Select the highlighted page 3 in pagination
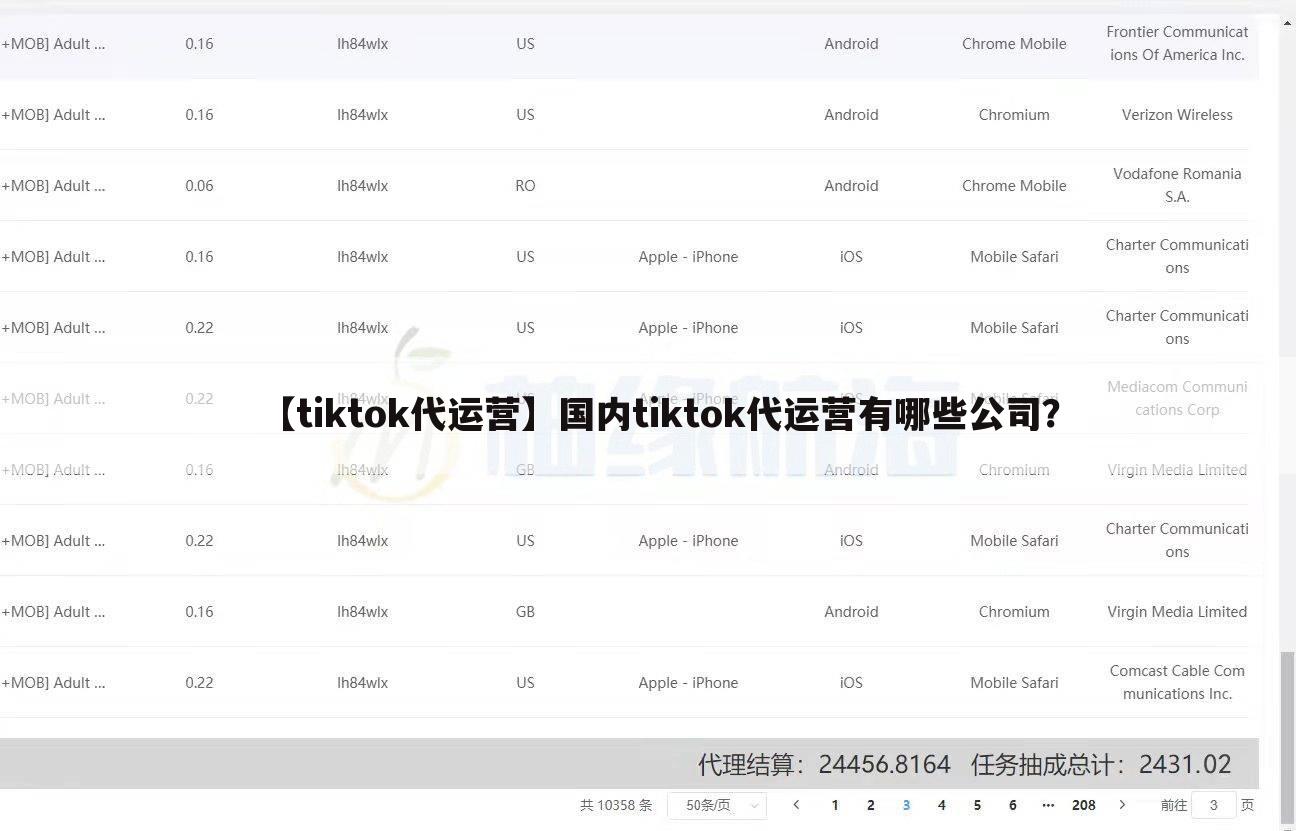 click(x=906, y=805)
